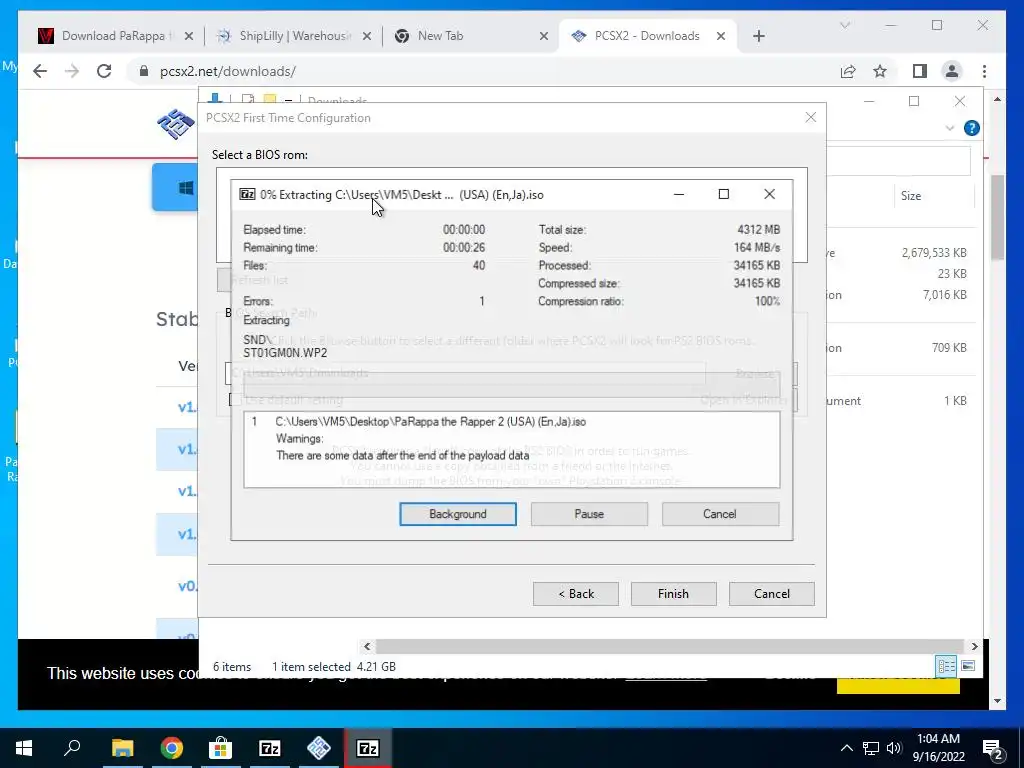
Task: Click the Explorer horizontal scrollbar track
Action: point(671,647)
